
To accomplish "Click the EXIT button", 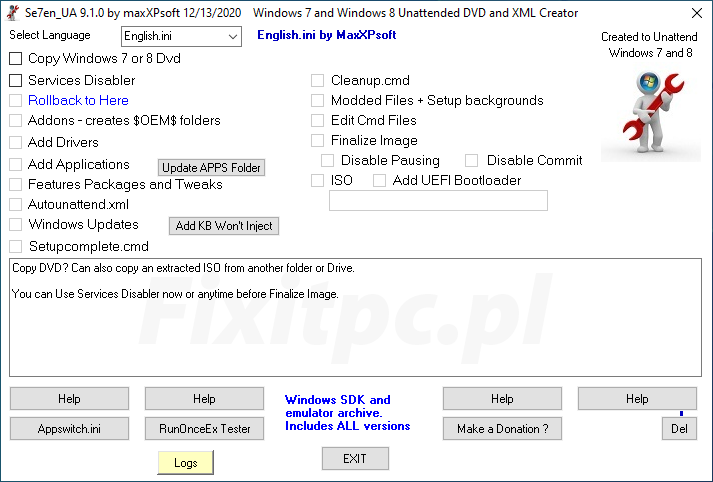I will pos(355,459).
